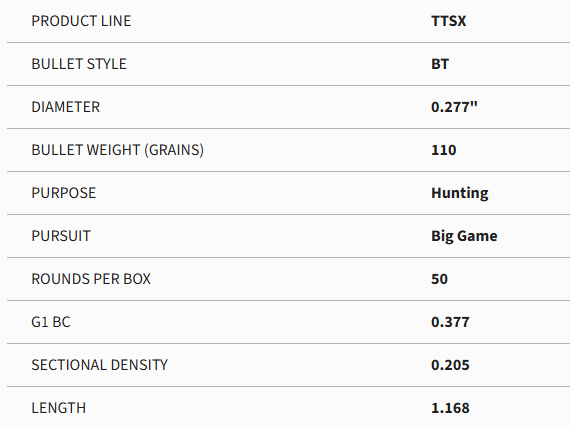Click the LENGTH row label

coord(59,408)
